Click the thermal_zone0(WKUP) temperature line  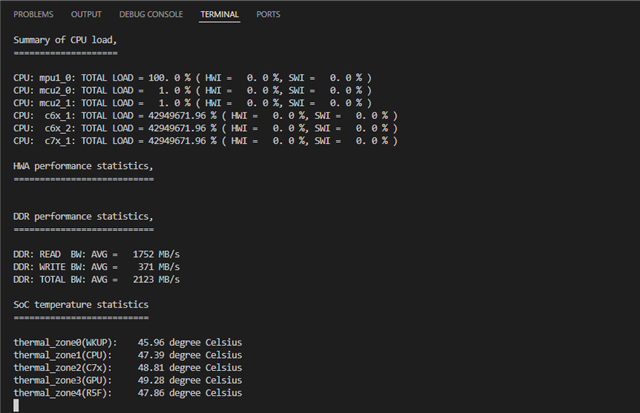click(128, 342)
